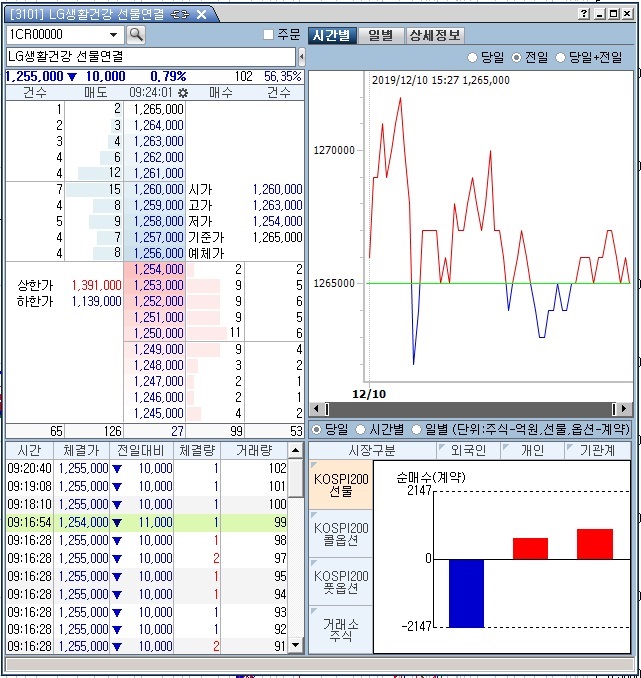641x678 pixels.
Task: Close the LG생활건강 선물연결 tab via its X
Action: (x=201, y=14)
